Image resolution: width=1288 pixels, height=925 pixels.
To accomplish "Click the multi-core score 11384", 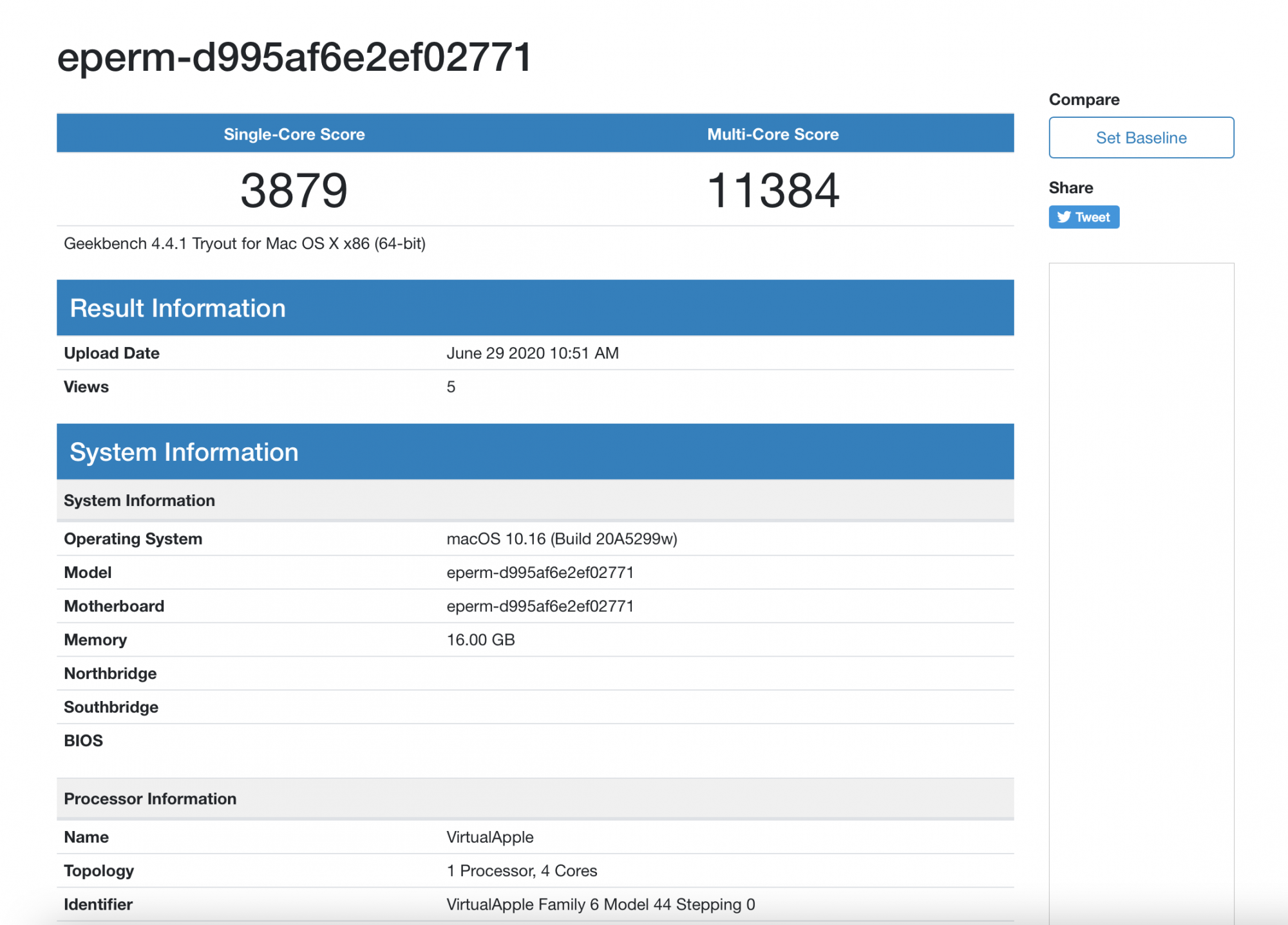I will click(773, 191).
